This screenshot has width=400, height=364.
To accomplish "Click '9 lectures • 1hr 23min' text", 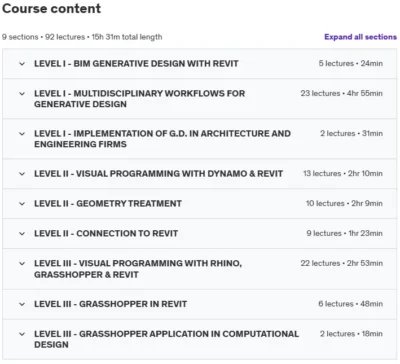I will click(344, 233).
